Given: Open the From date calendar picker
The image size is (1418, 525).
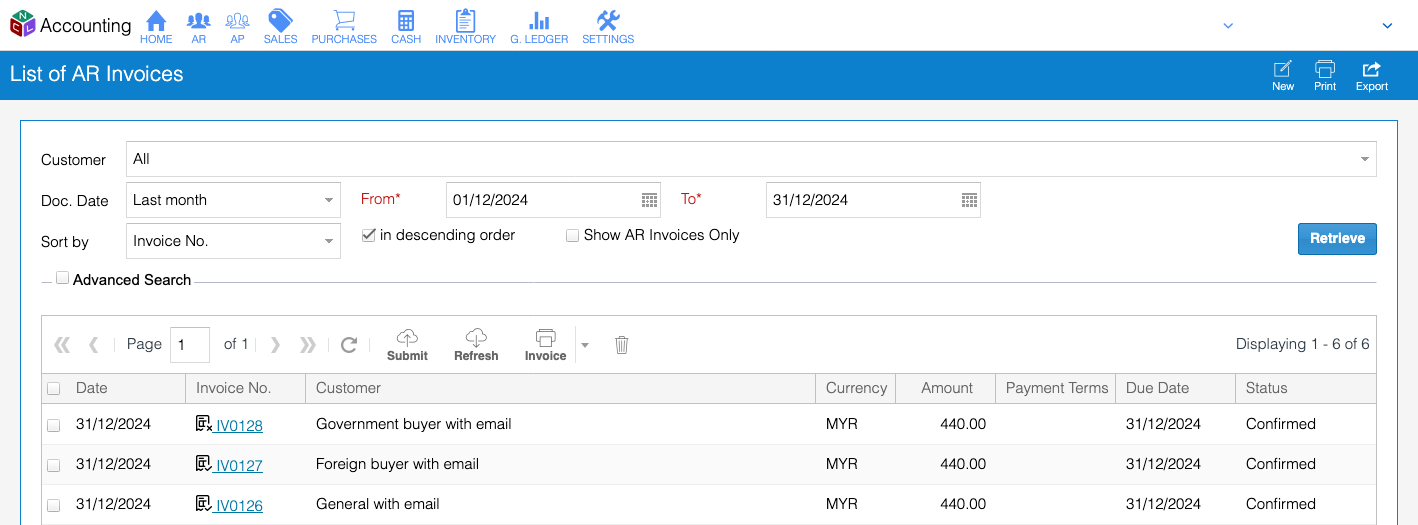Looking at the screenshot, I should click(650, 200).
